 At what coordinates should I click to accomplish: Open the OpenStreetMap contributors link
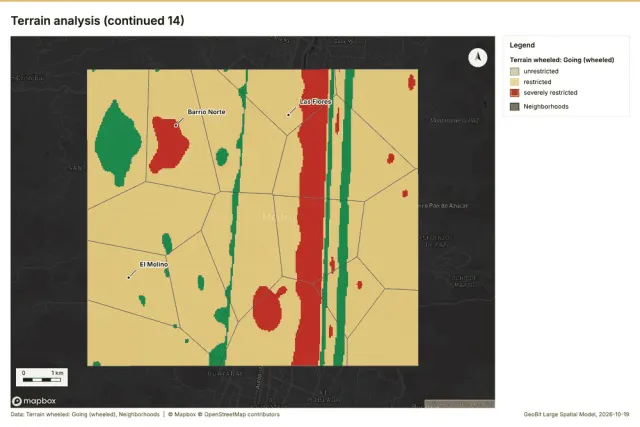tap(239, 414)
